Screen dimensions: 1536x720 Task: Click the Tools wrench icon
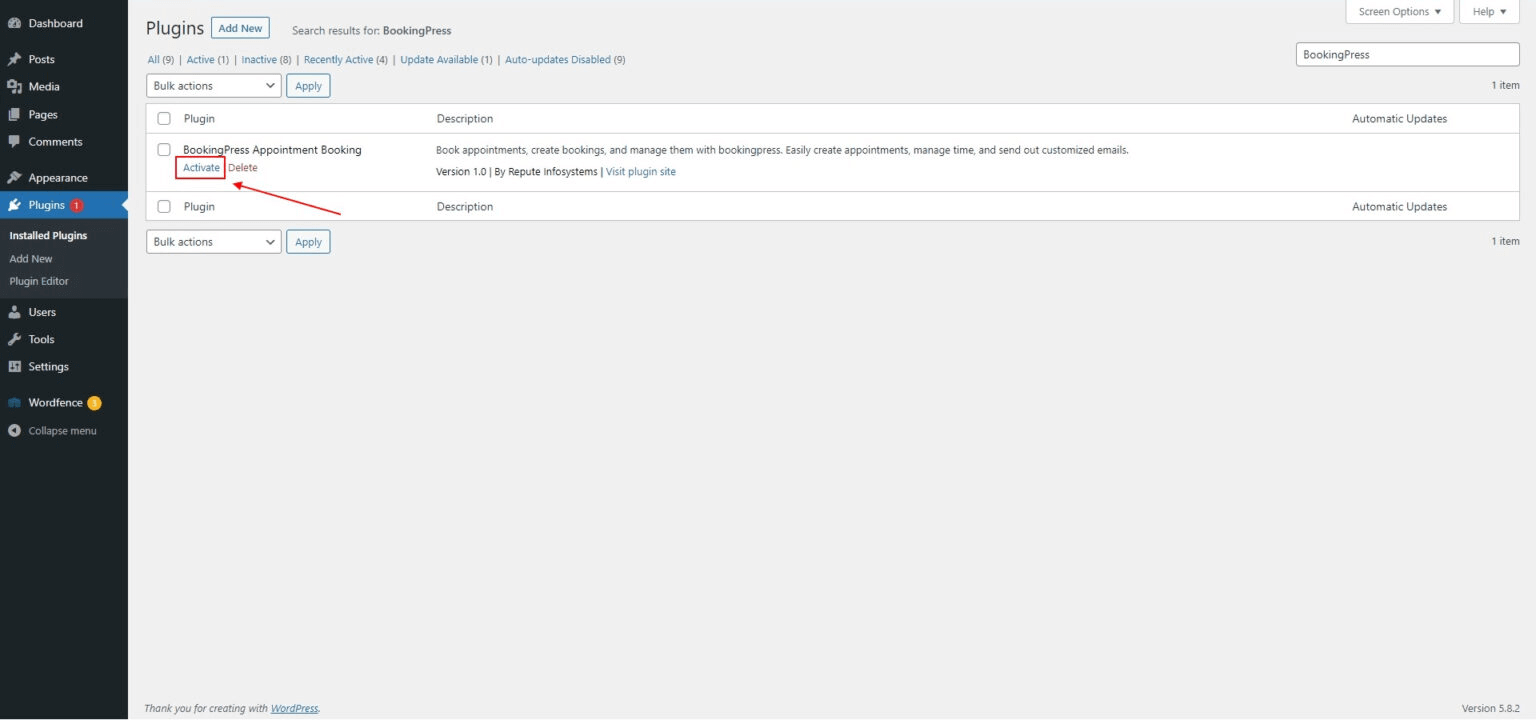[14, 339]
